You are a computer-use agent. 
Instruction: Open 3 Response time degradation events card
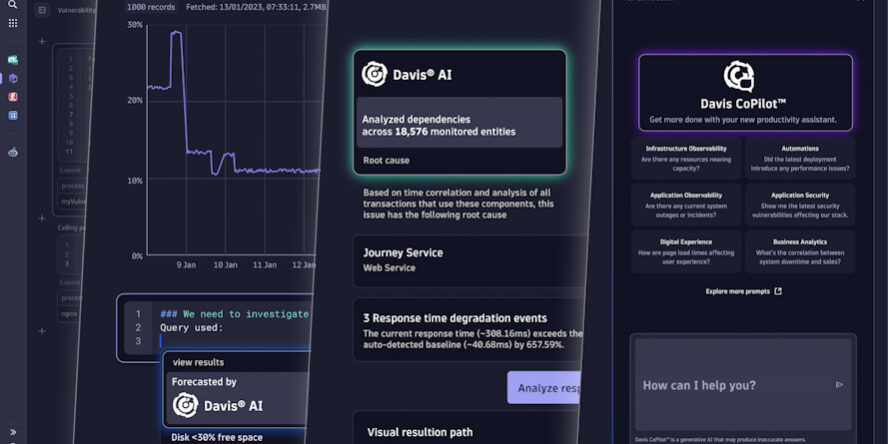(469, 330)
